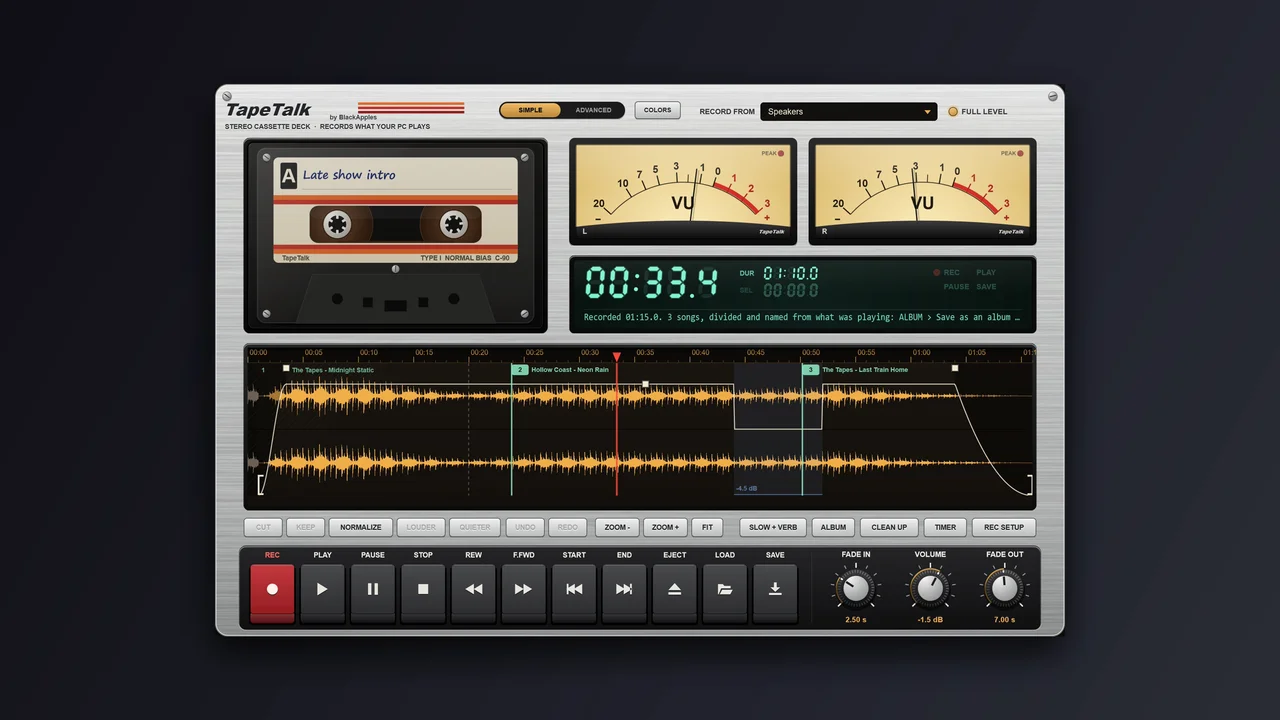Click the Volume knob
The image size is (1280, 720).
click(x=930, y=588)
